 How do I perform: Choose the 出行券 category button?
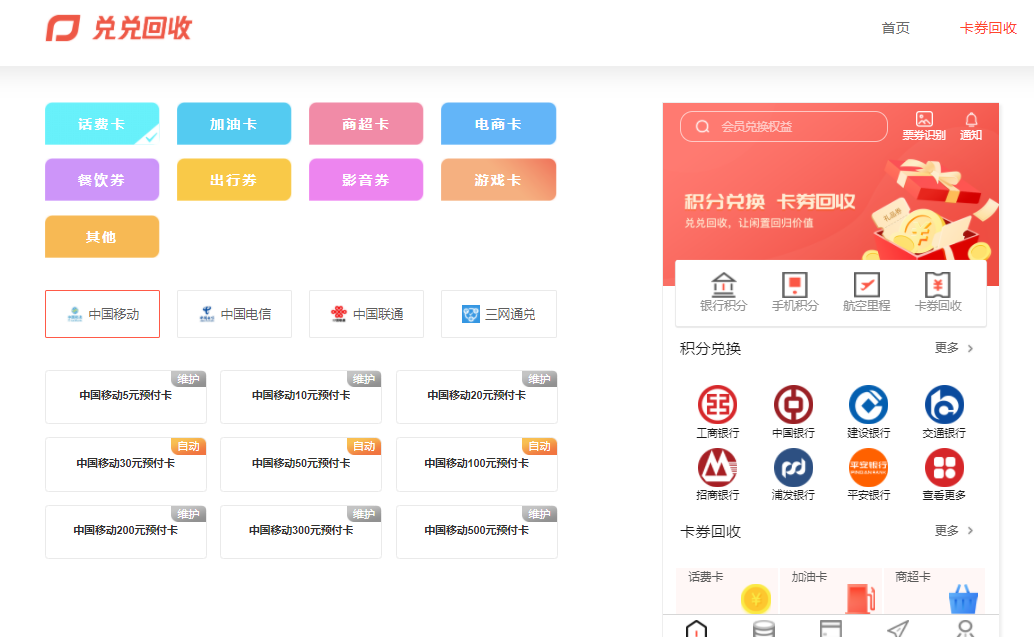pos(234,179)
